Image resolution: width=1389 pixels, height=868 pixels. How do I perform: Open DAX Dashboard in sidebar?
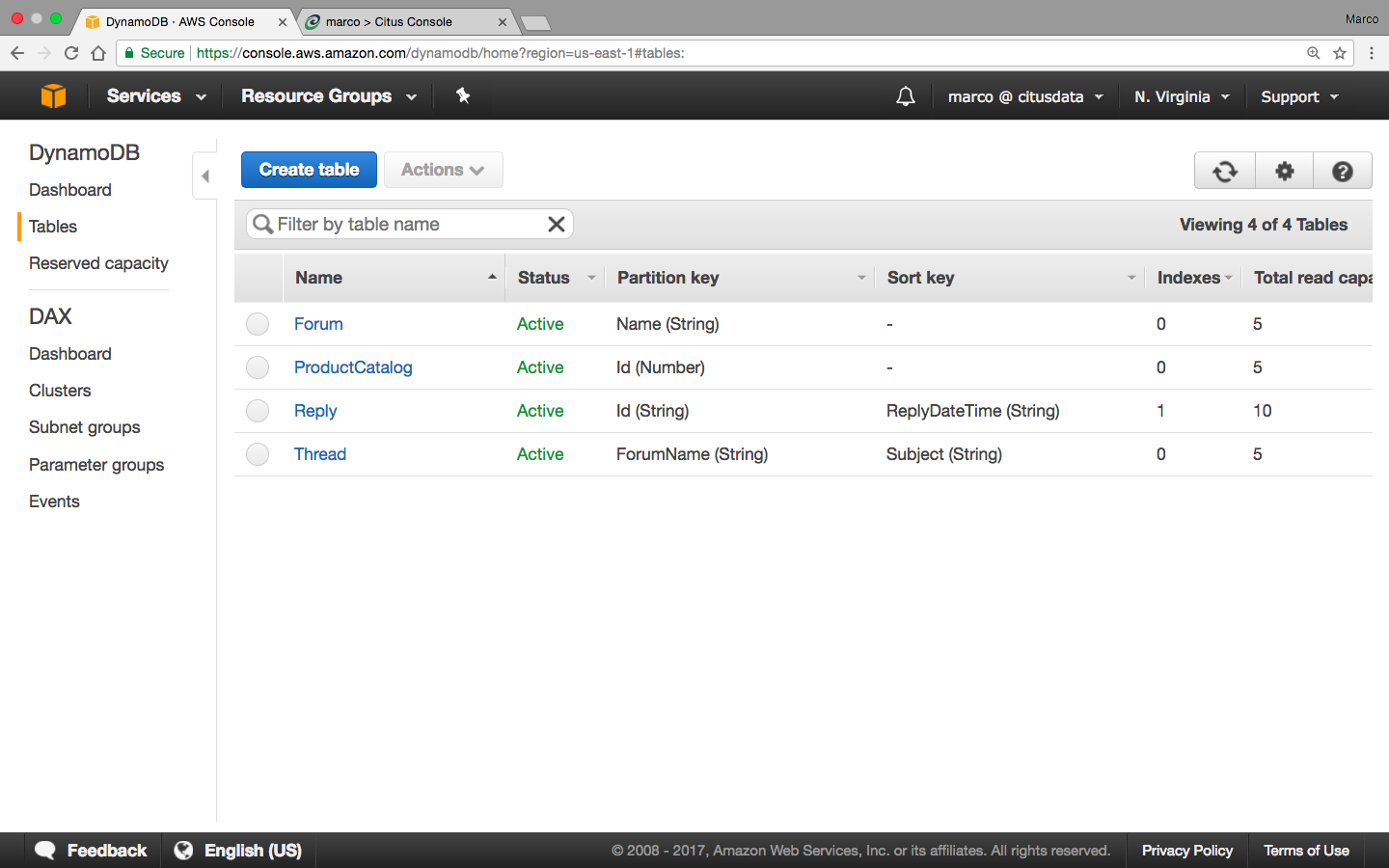coord(70,354)
